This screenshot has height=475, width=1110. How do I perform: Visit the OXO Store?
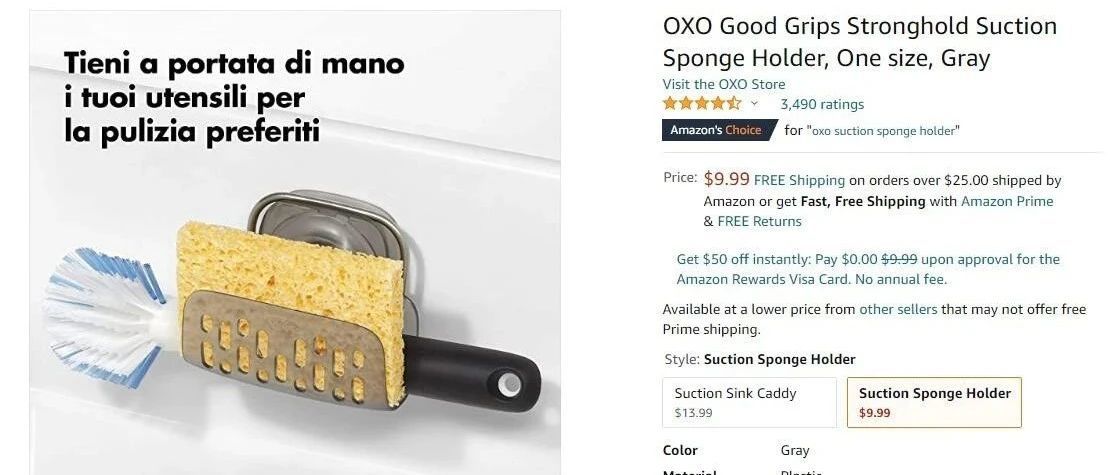[724, 84]
